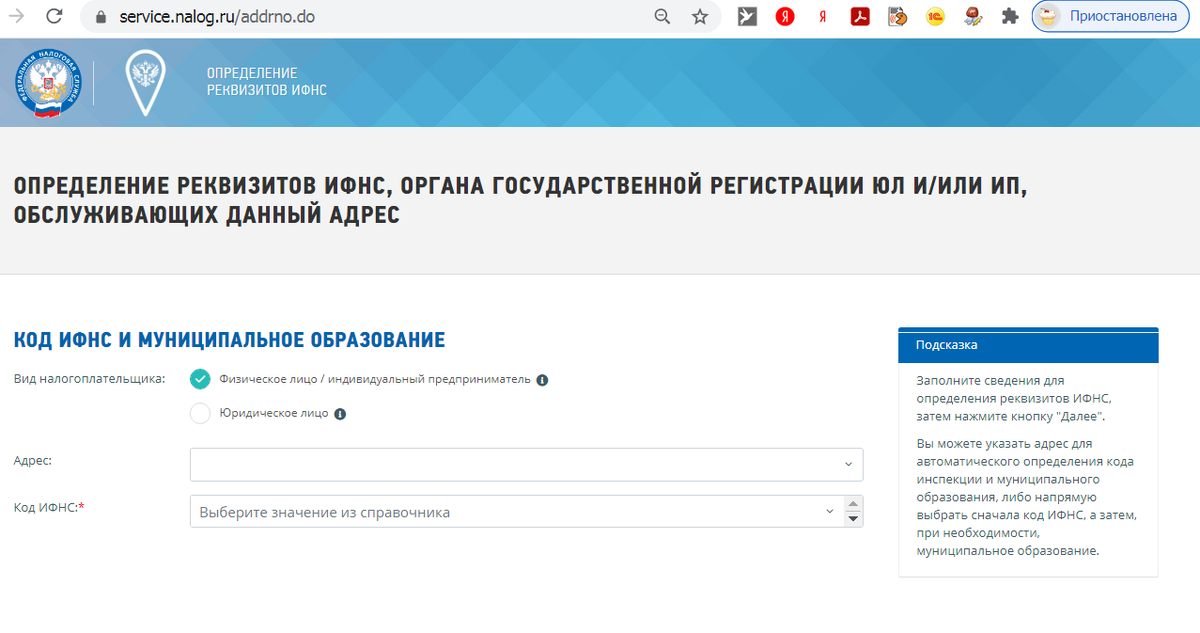The height and width of the screenshot is (633, 1200).
Task: Reload the page with the refresh icon
Action: pos(54,16)
